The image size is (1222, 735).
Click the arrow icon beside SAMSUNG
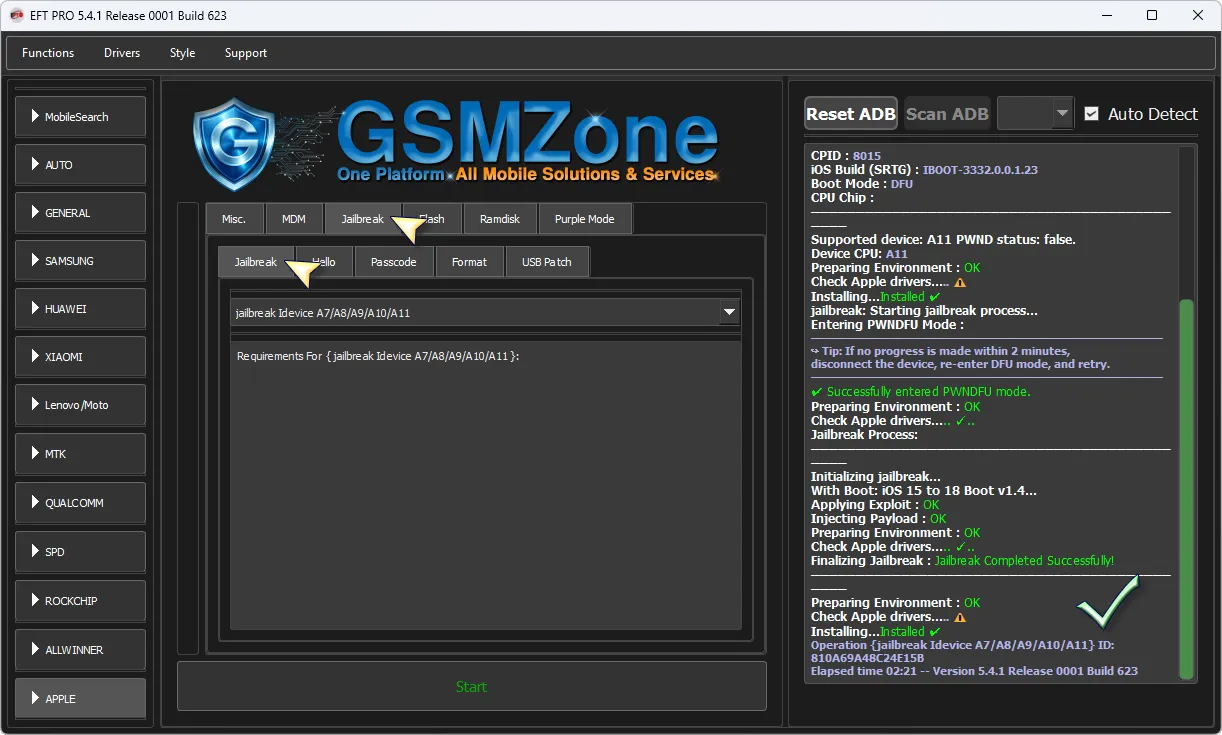(x=36, y=260)
